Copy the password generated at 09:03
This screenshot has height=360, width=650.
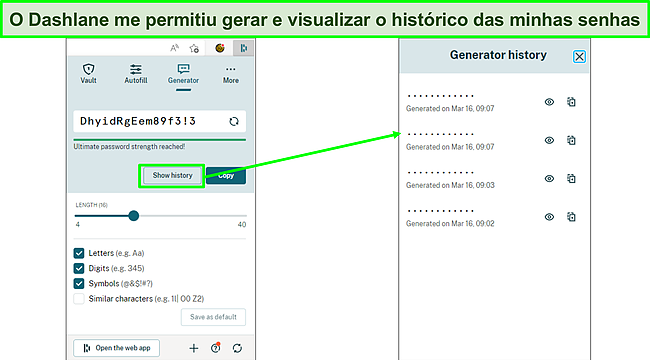pos(571,179)
